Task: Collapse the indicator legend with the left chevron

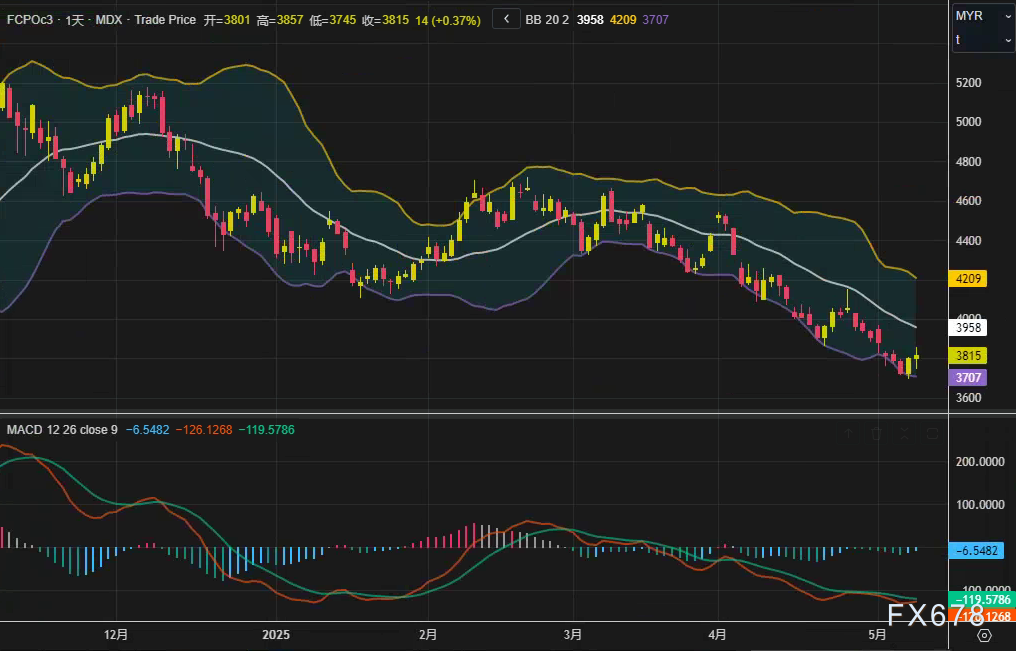Action: tap(507, 19)
